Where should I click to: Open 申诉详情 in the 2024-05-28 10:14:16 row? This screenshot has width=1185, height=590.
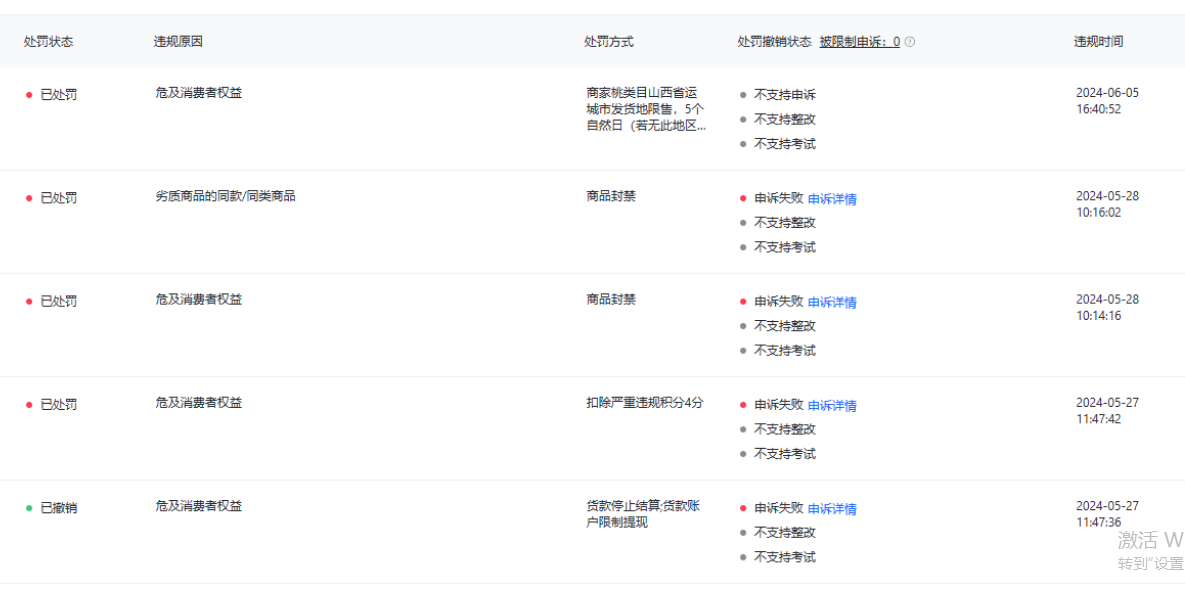(832, 302)
